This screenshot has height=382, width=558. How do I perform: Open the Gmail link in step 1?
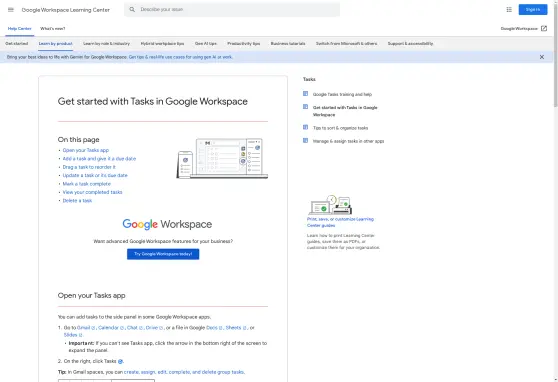[x=84, y=328]
